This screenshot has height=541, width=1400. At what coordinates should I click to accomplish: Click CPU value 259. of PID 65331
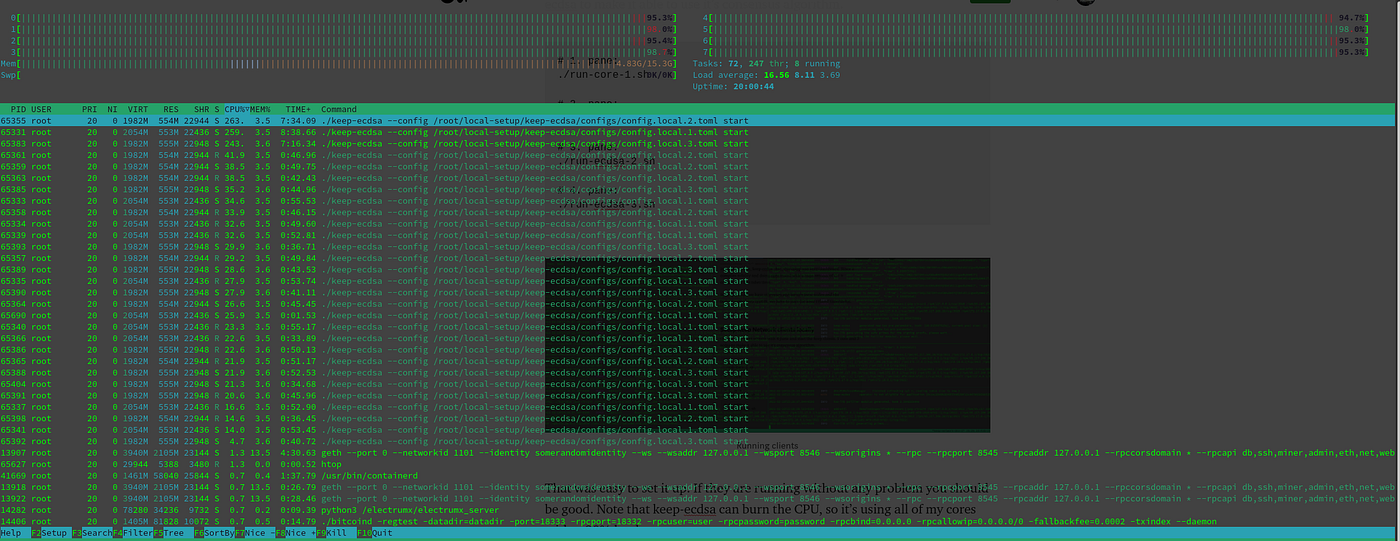pos(235,132)
